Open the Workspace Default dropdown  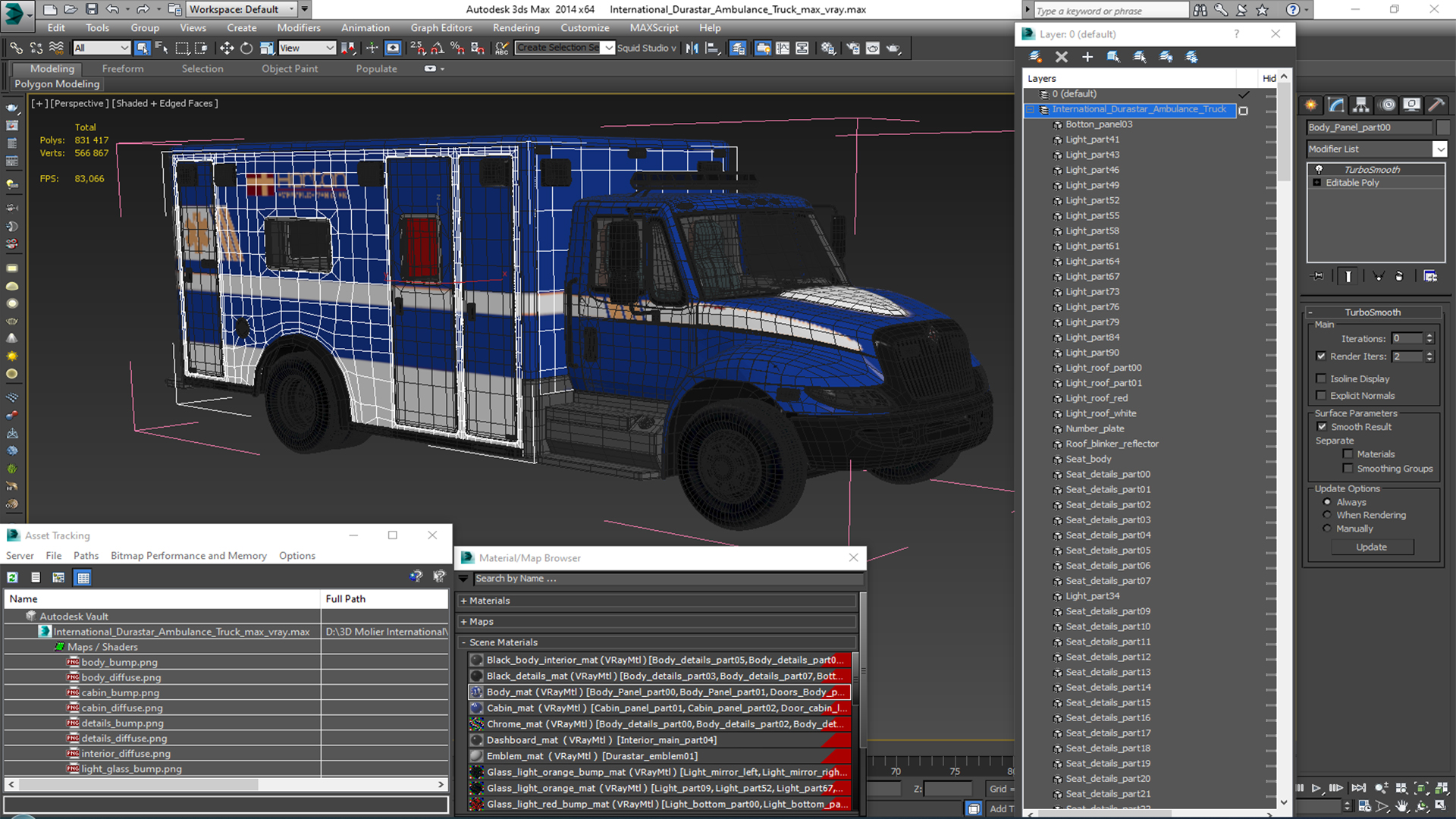tap(291, 9)
